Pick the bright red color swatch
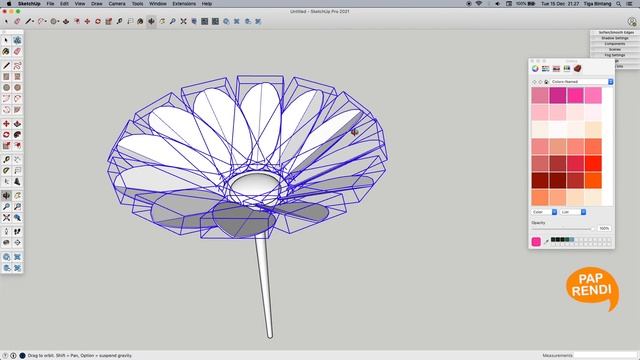Image resolution: width=640 pixels, height=360 pixels. pos(593,163)
